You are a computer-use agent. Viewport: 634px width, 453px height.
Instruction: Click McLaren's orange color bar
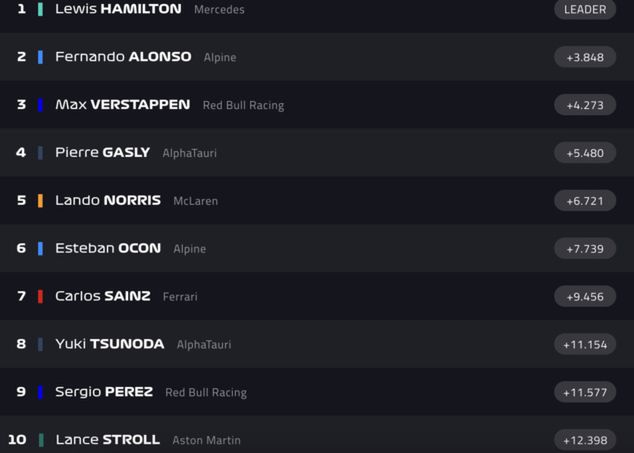[40, 201]
